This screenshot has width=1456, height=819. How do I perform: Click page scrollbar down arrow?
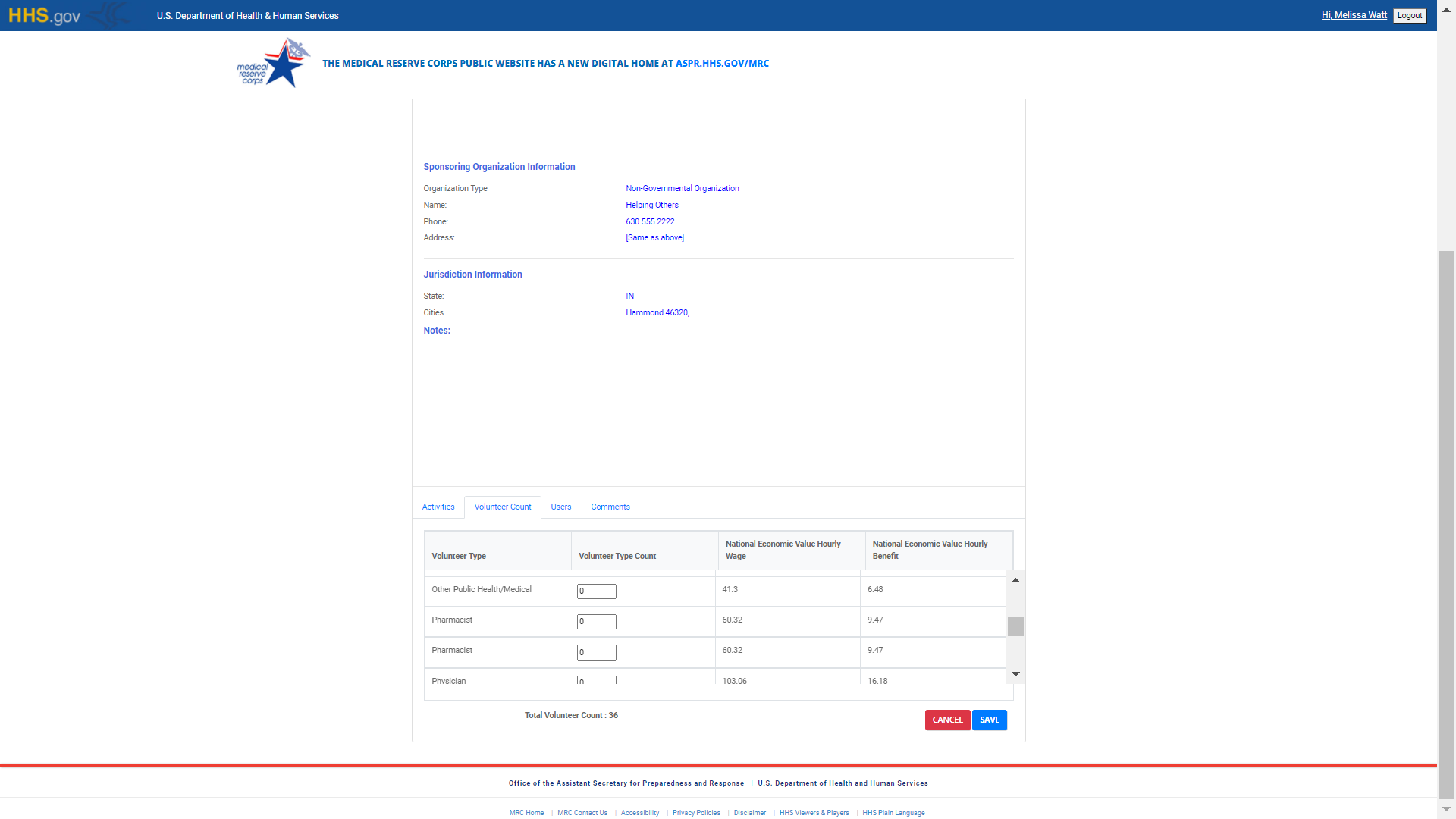pyautogui.click(x=1446, y=809)
